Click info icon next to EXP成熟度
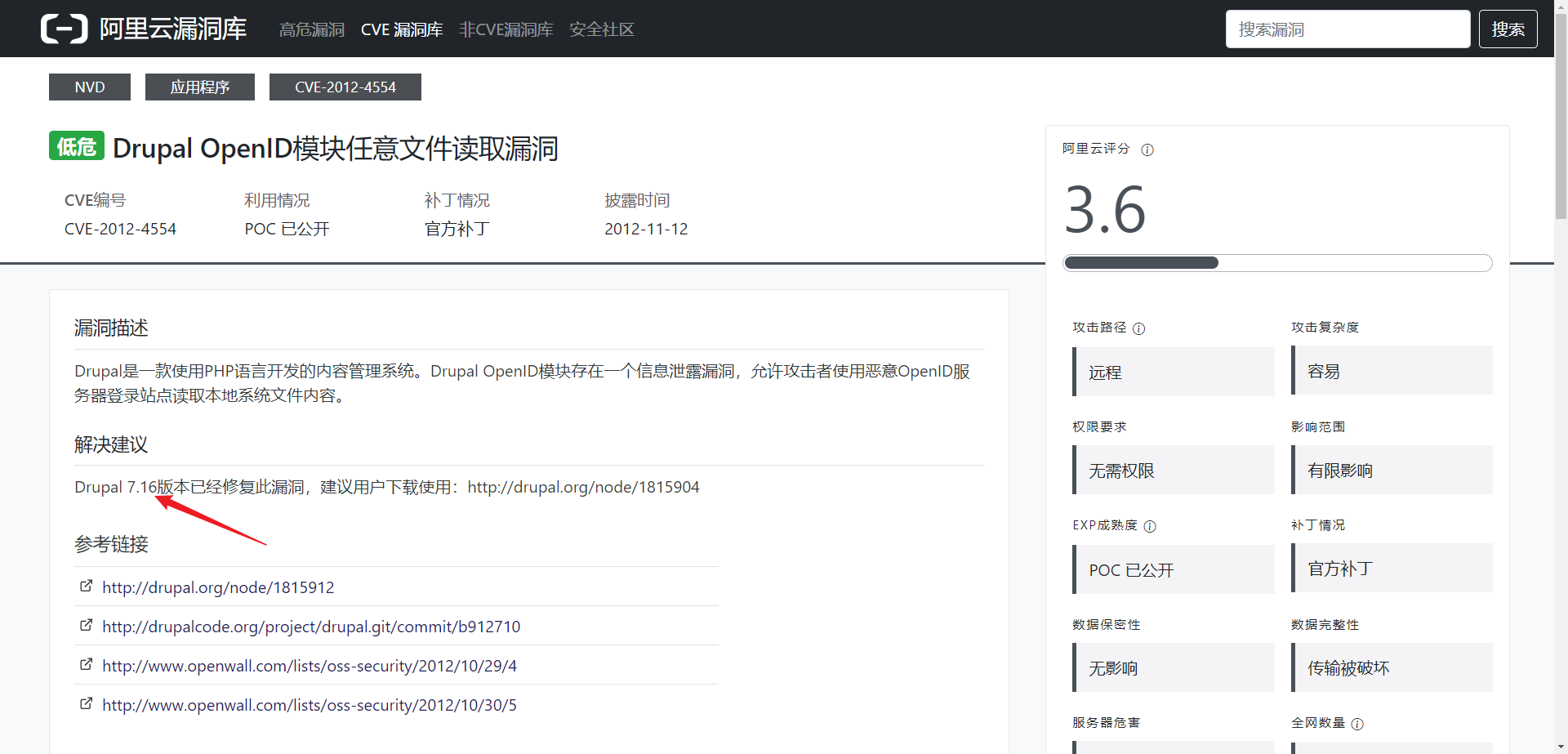Viewport: 1568px width, 754px height. [1150, 526]
